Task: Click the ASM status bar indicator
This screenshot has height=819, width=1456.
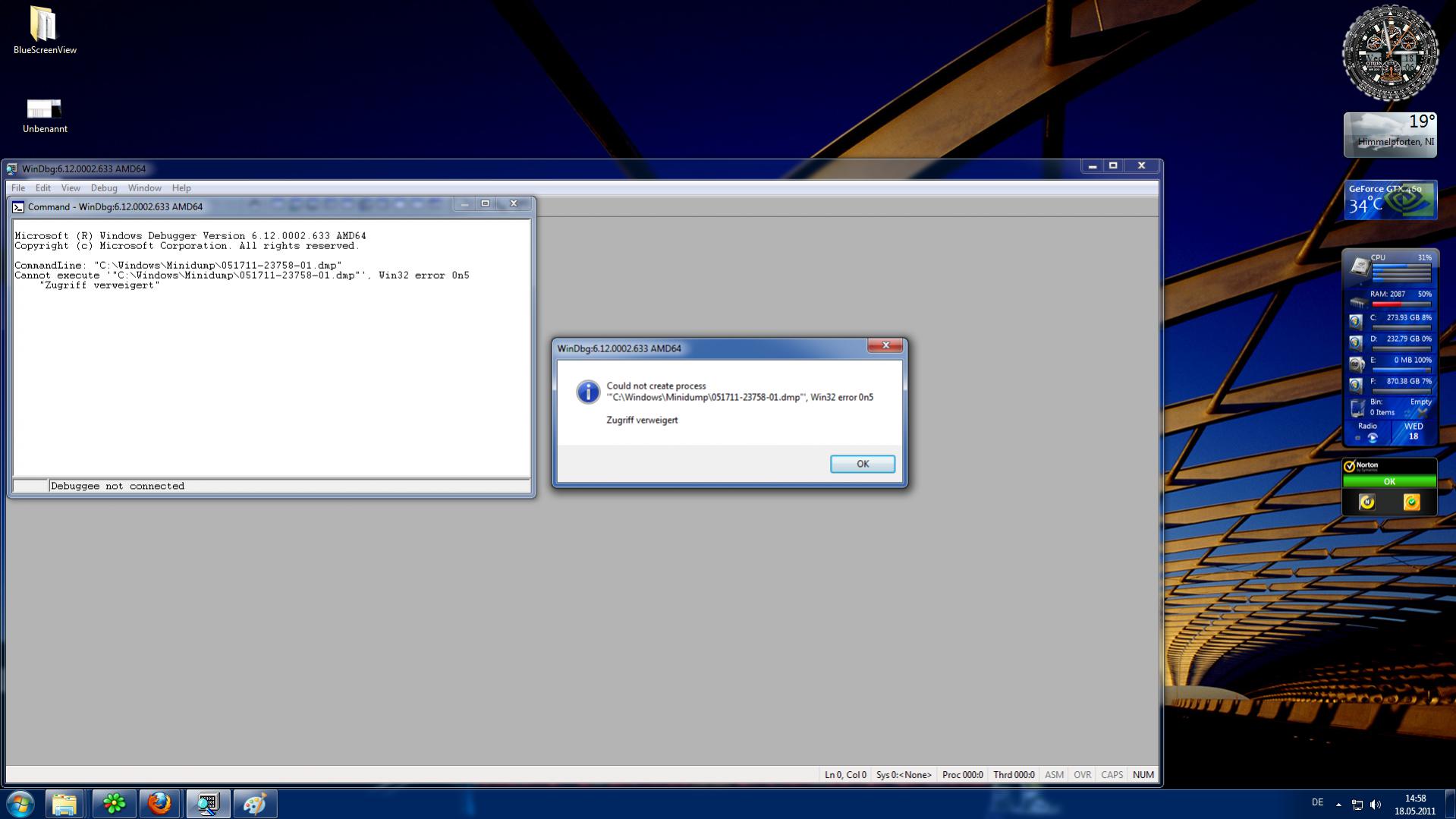Action: pos(1054,775)
